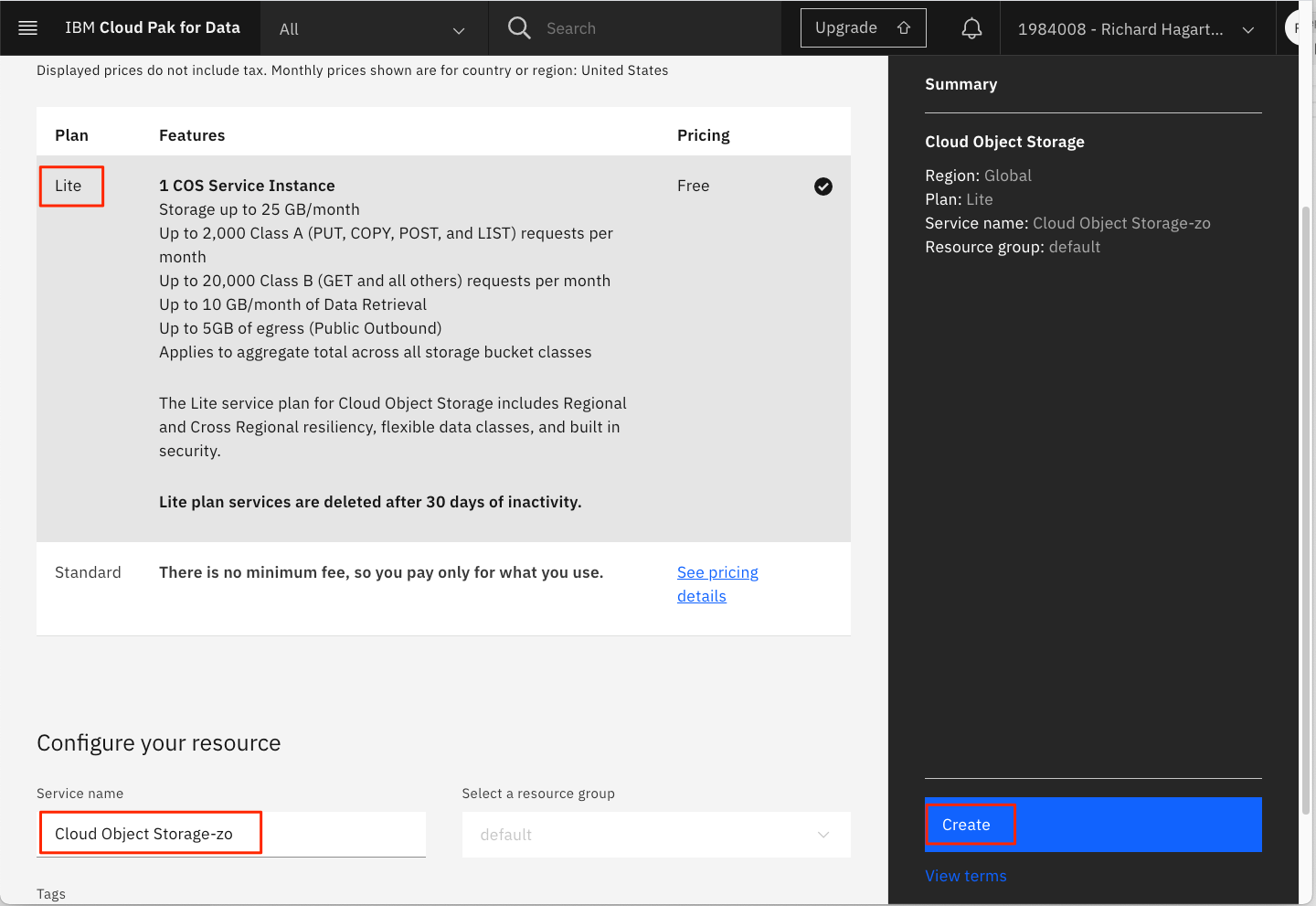Click the search magnifier icon
Image resolution: width=1316 pixels, height=906 pixels.
[x=519, y=28]
